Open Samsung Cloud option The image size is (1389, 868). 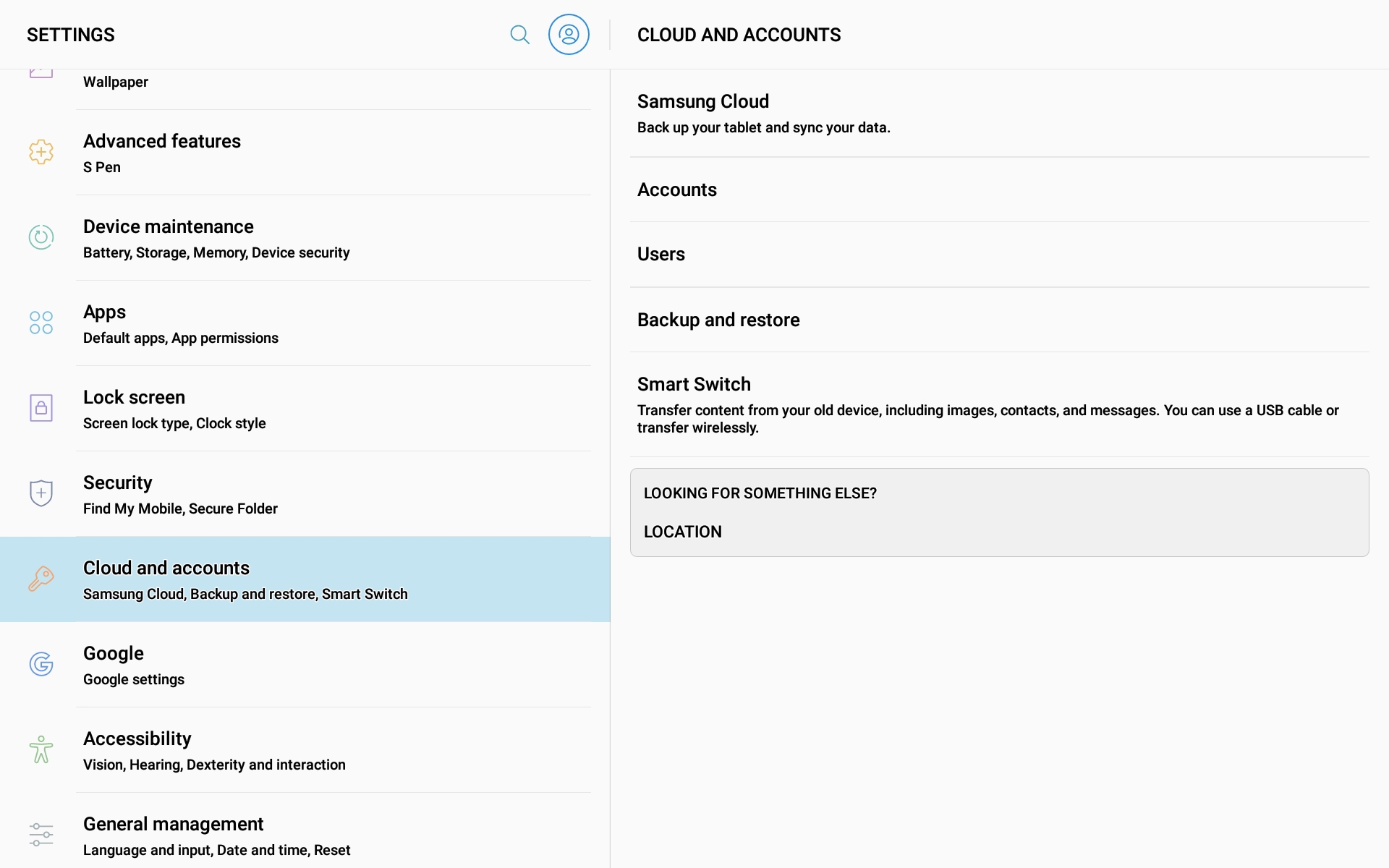click(x=999, y=114)
